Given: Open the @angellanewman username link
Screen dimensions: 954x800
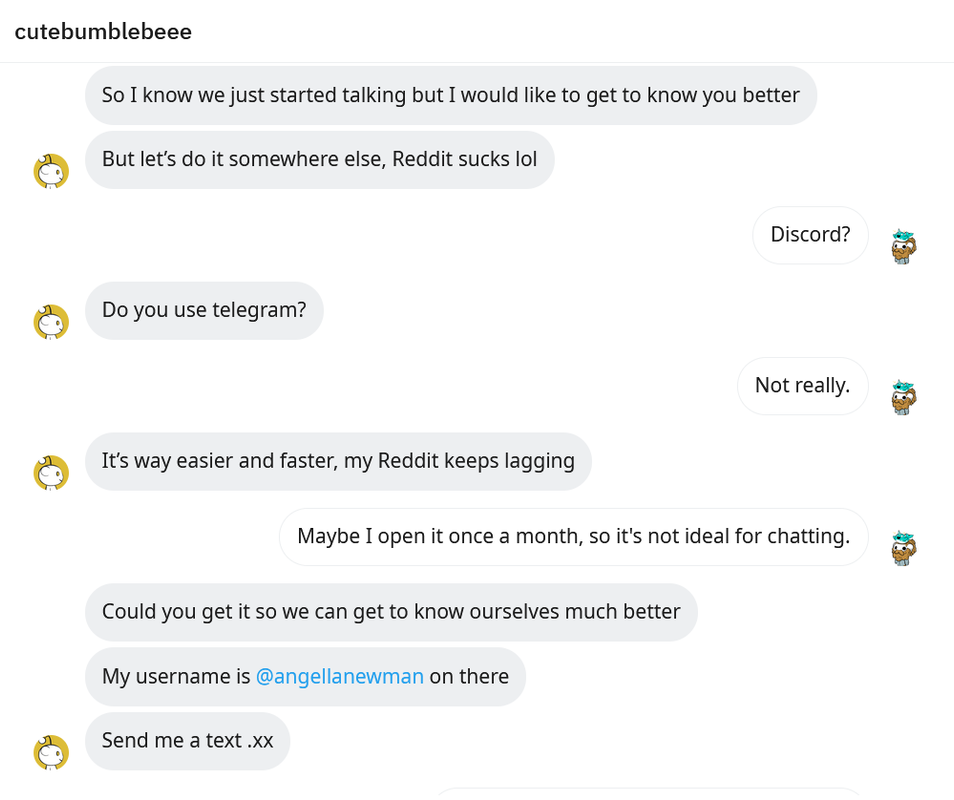Looking at the screenshot, I should coord(339,677).
